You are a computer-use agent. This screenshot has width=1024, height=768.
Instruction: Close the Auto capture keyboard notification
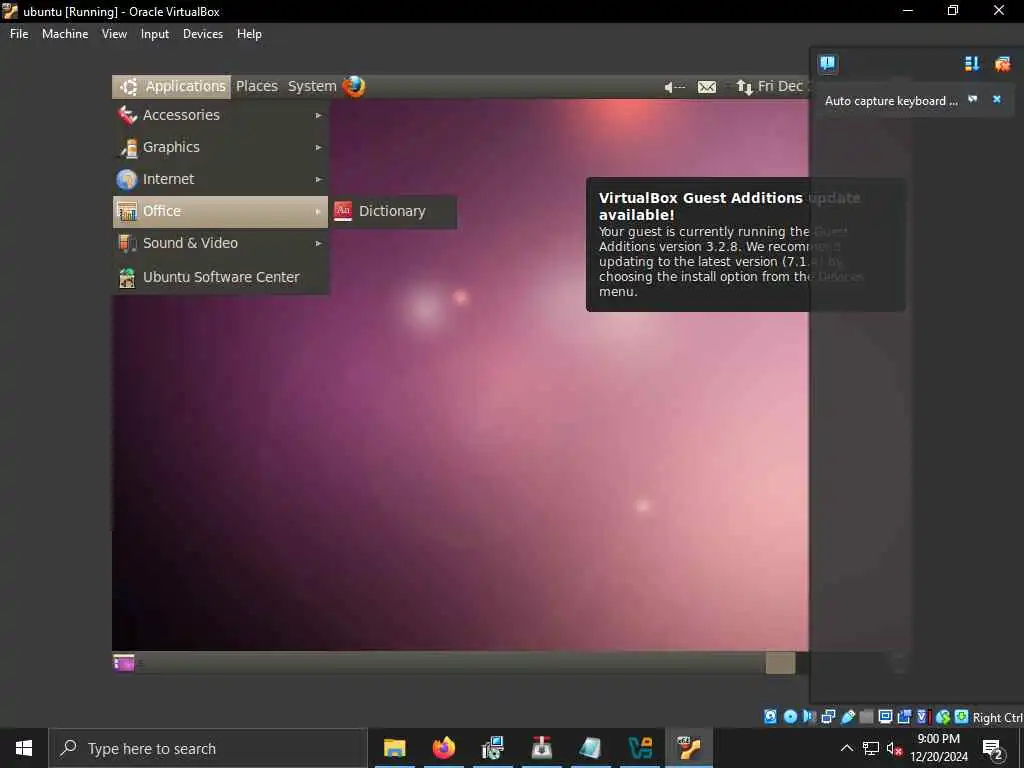click(x=997, y=99)
